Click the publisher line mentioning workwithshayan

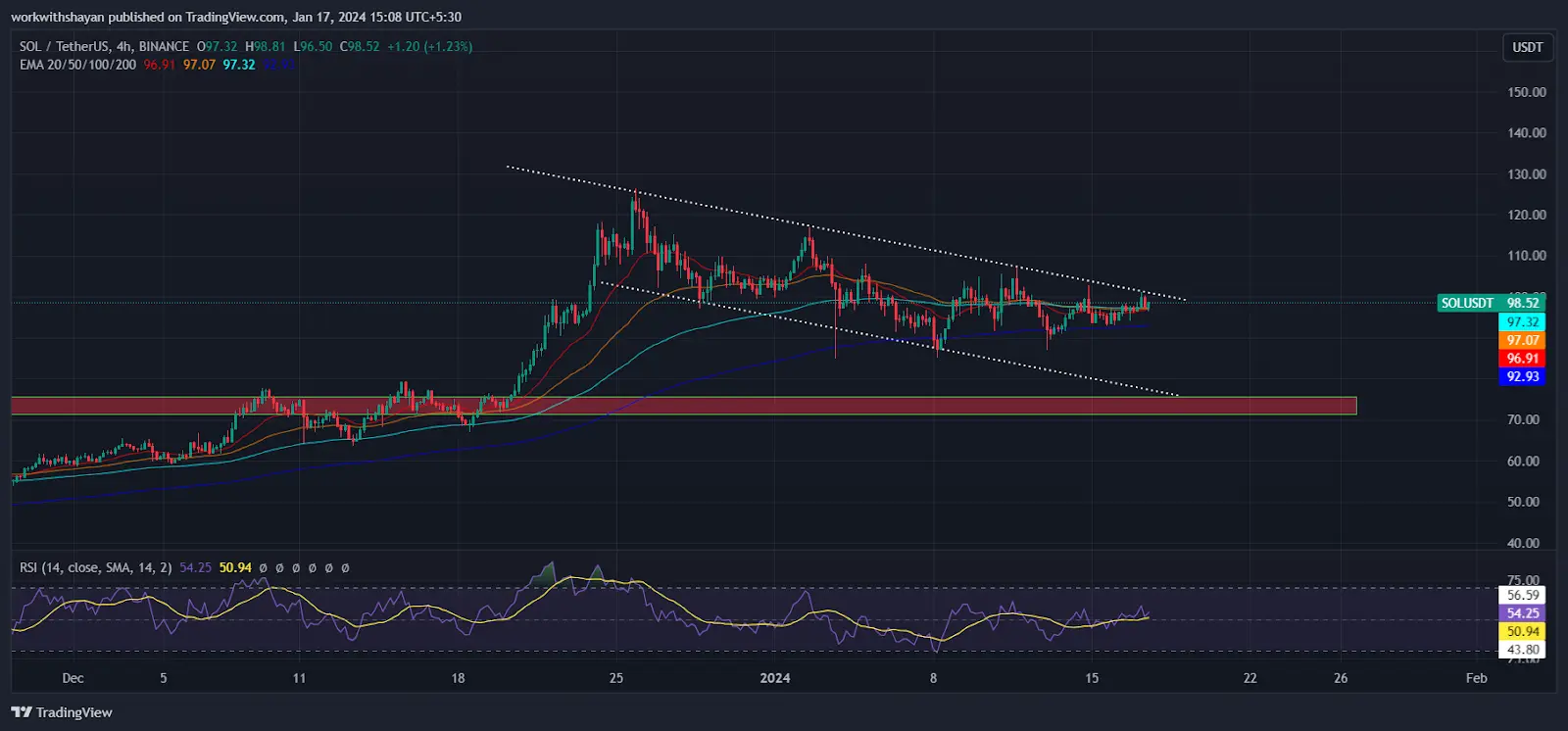[x=236, y=17]
